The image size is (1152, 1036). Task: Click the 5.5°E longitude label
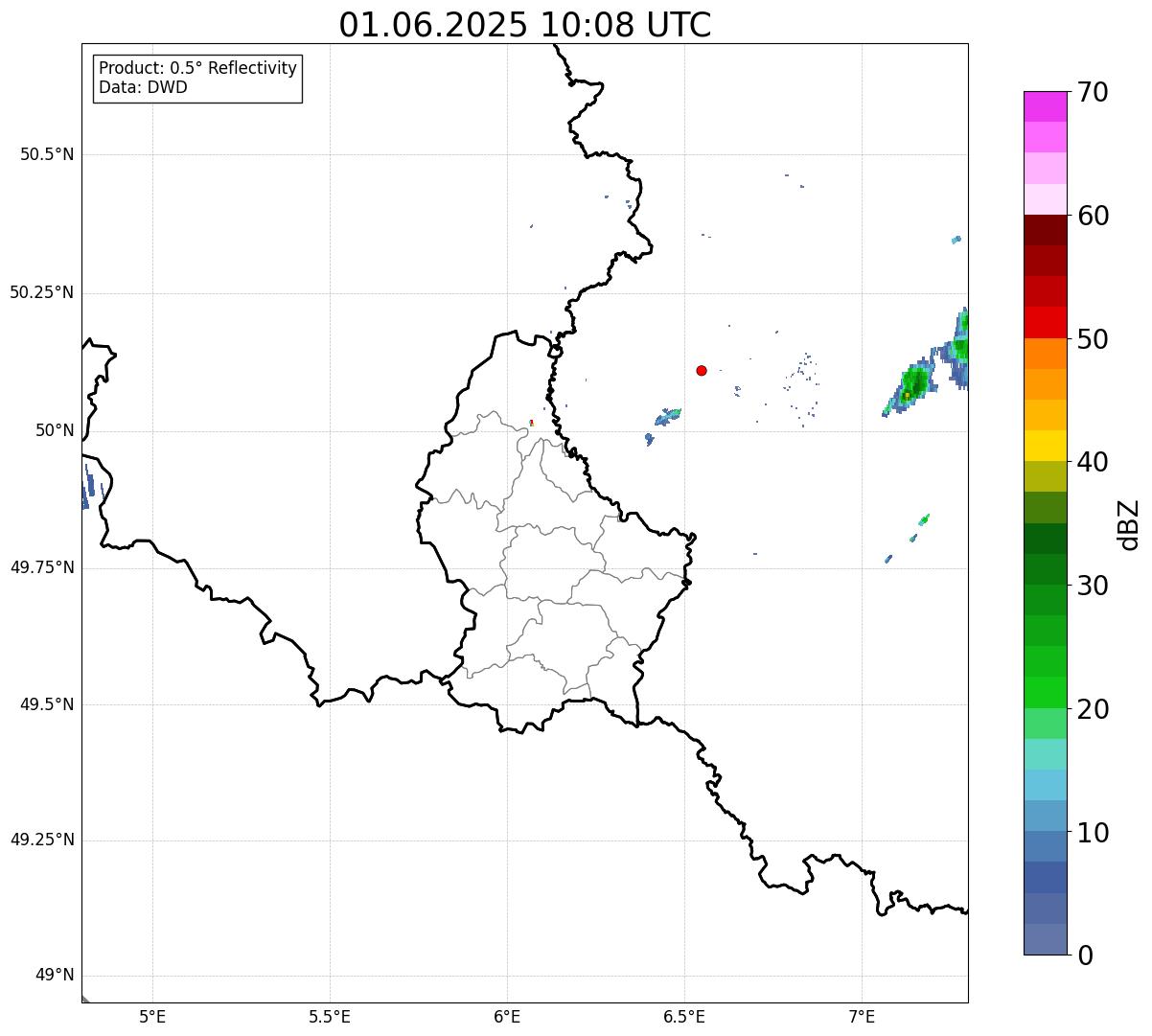(330, 1017)
